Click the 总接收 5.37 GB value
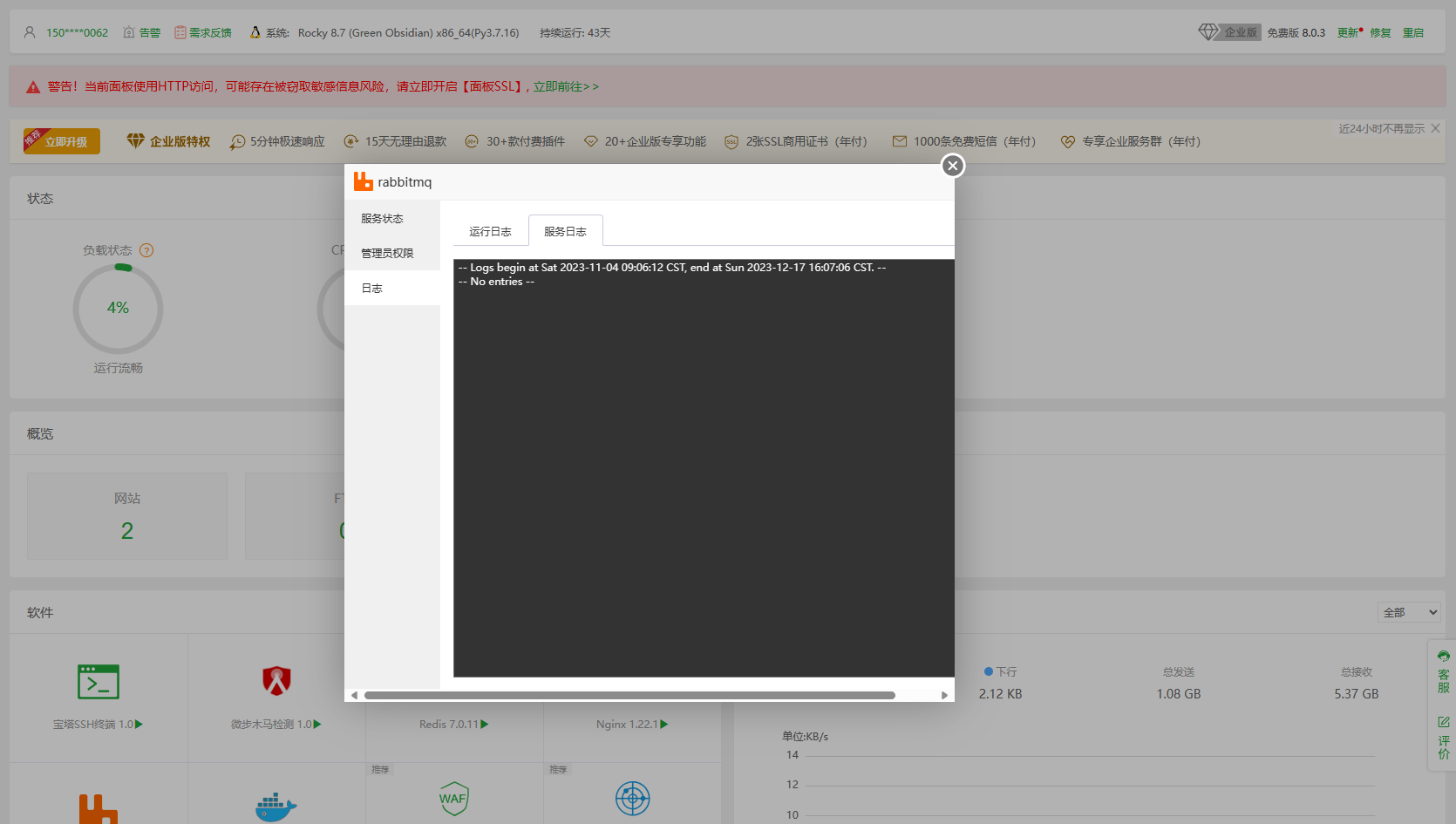Screen dimensions: 1456x824 click(x=1357, y=694)
